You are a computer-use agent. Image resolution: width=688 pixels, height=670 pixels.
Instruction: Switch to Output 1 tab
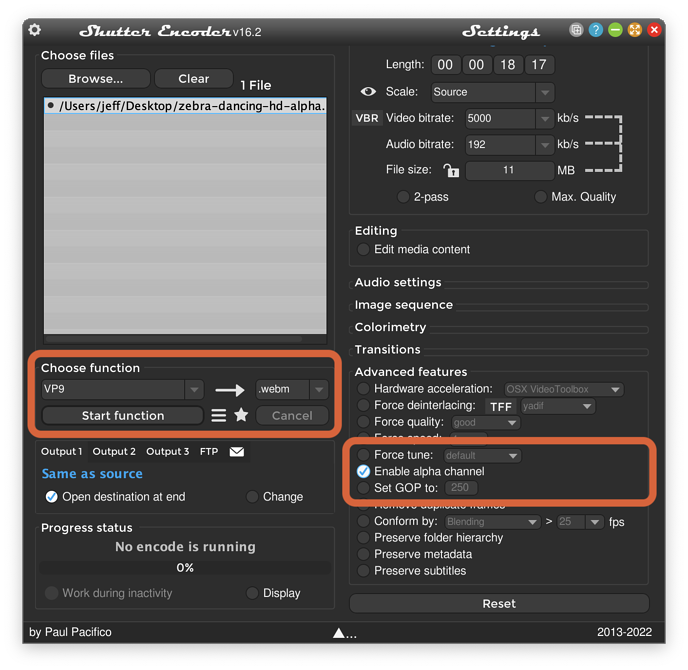coord(61,451)
